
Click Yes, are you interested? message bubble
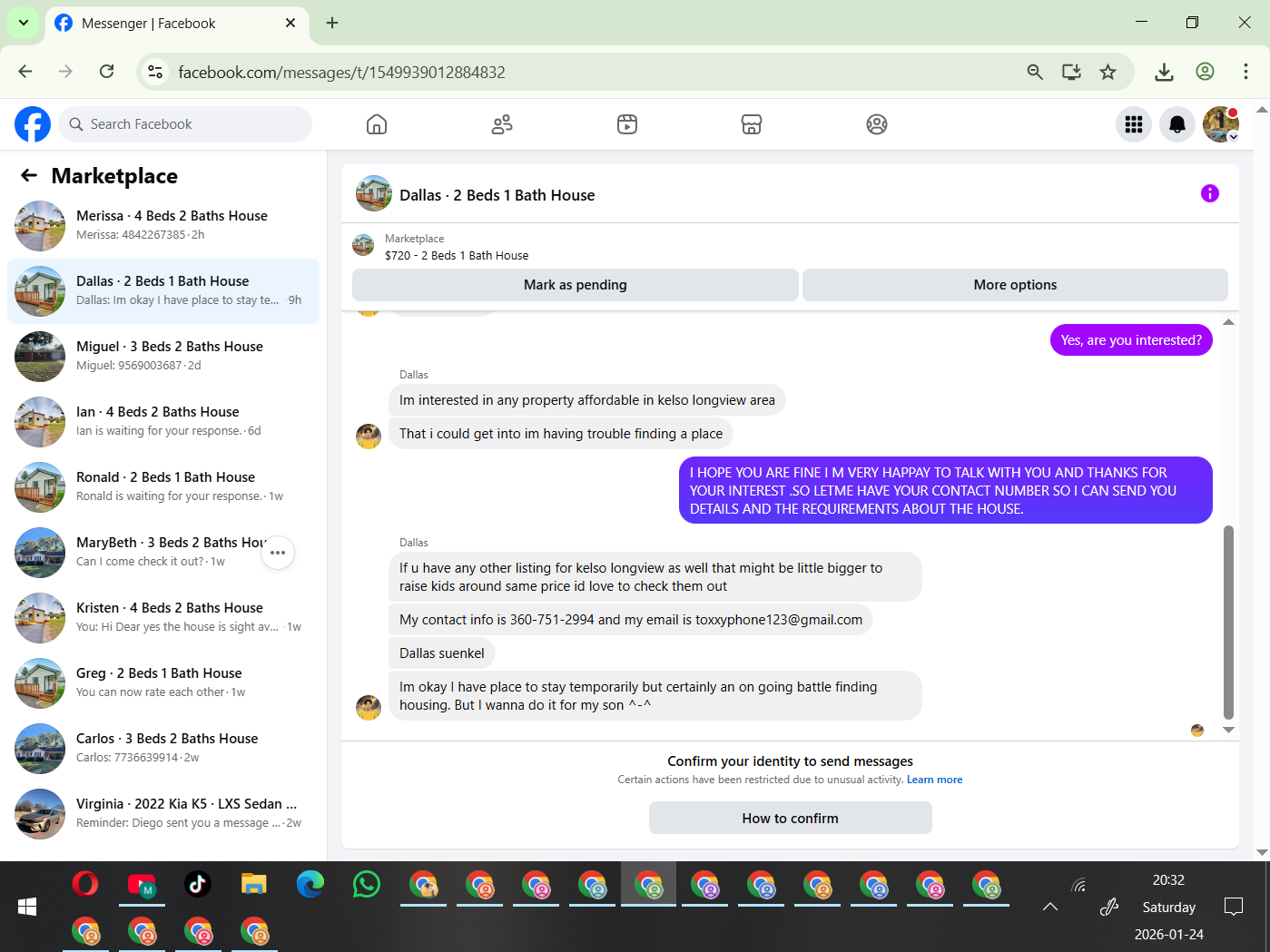(1131, 340)
